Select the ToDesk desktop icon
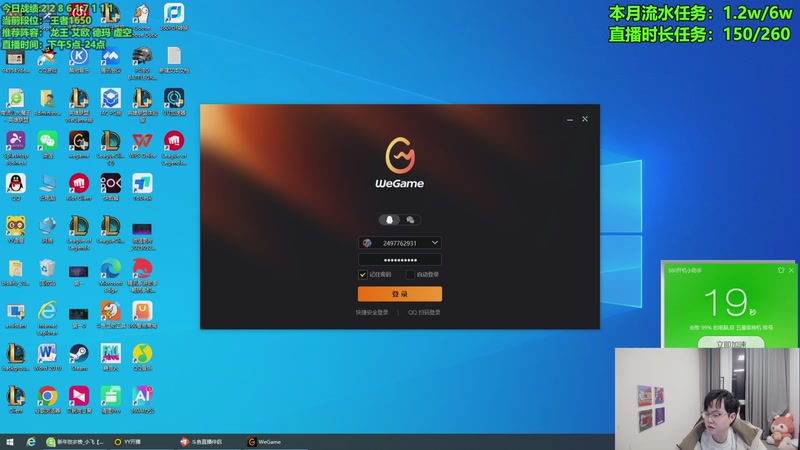Screen dimensions: 800x450 point(142,187)
